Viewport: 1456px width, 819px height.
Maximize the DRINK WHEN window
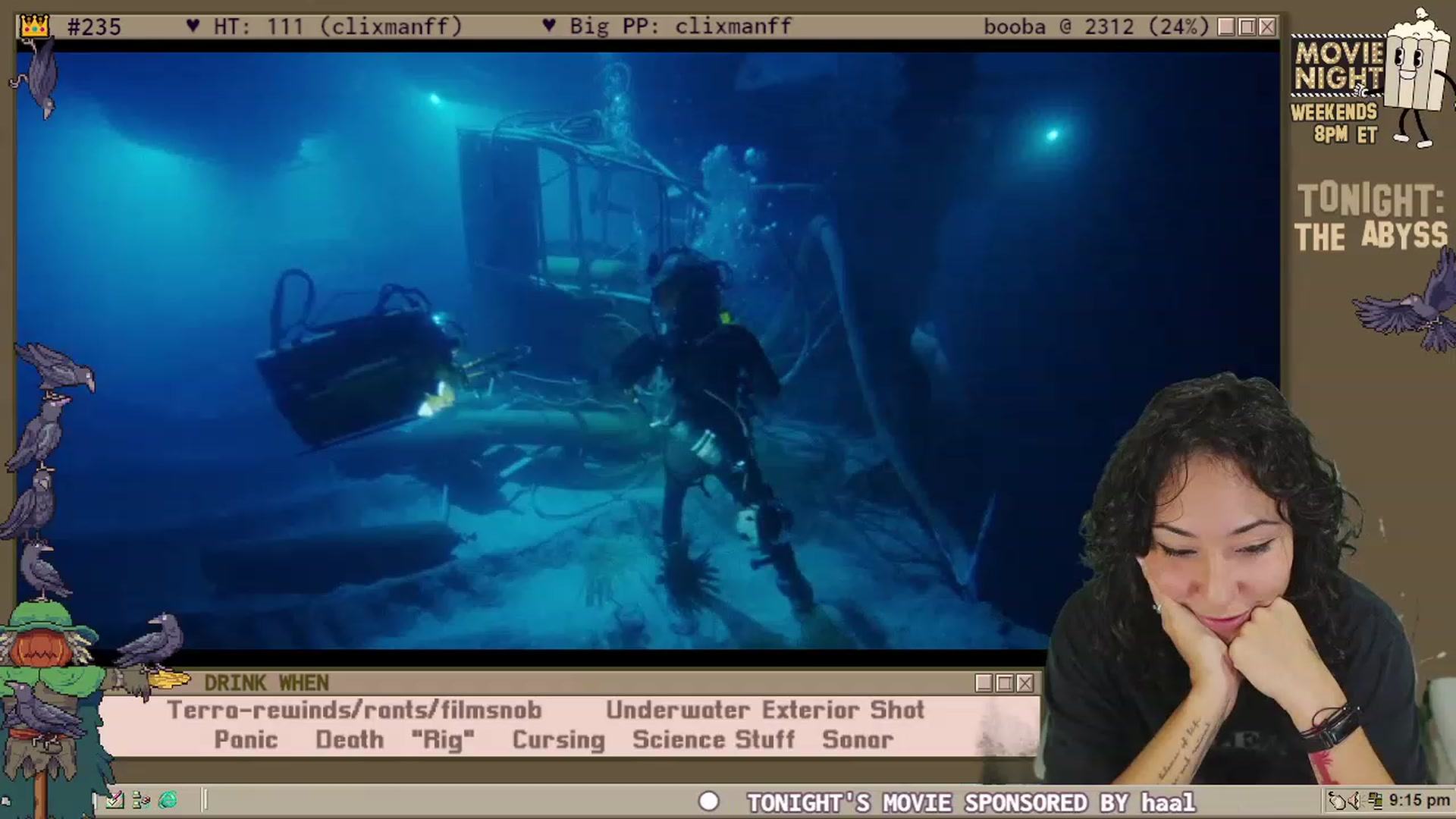[x=1004, y=683]
